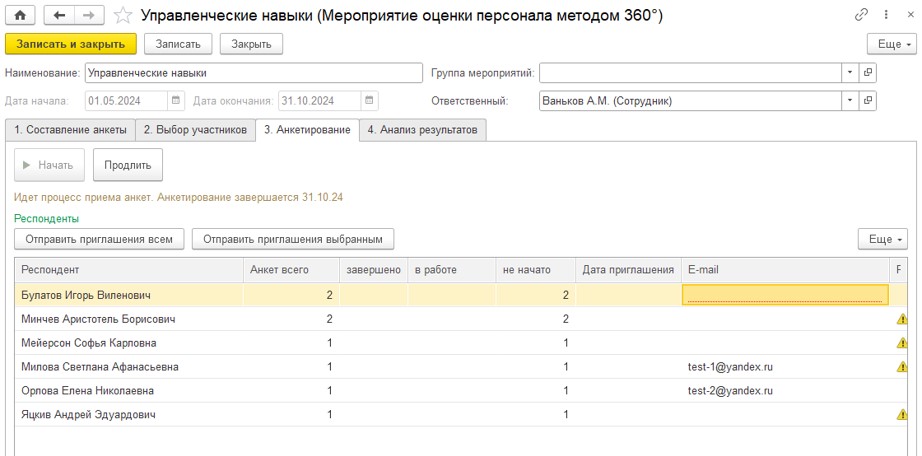
Task: Click Отправить приглашения выбранным
Action: click(x=293, y=239)
